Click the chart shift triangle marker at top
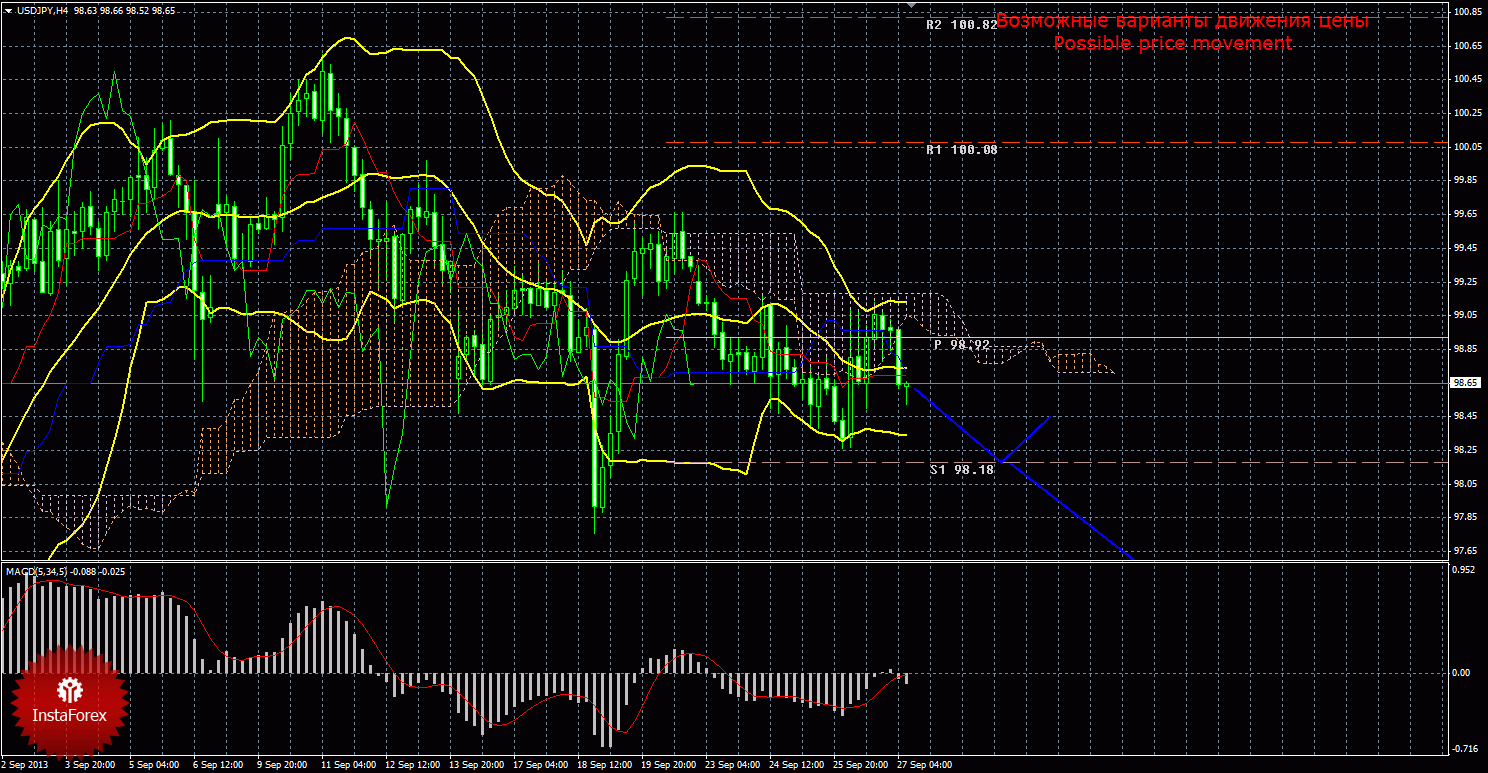This screenshot has width=1488, height=773. 911,6
